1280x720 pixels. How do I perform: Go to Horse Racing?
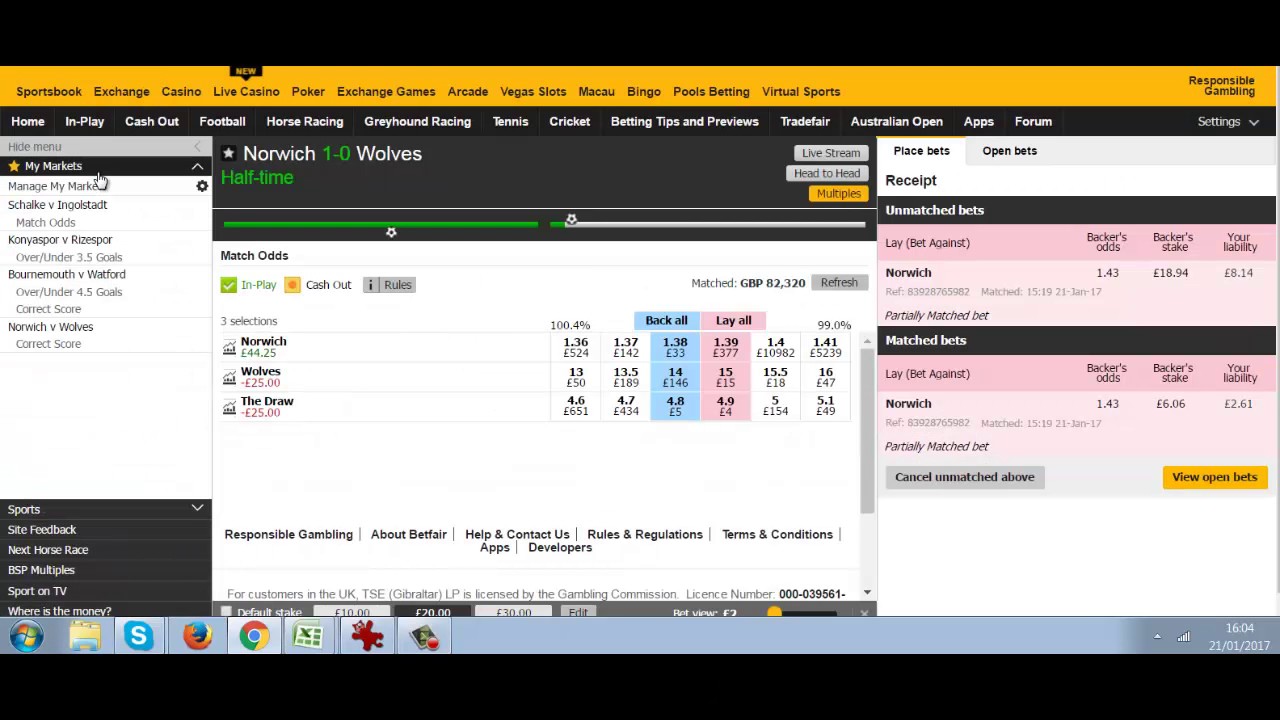point(305,122)
